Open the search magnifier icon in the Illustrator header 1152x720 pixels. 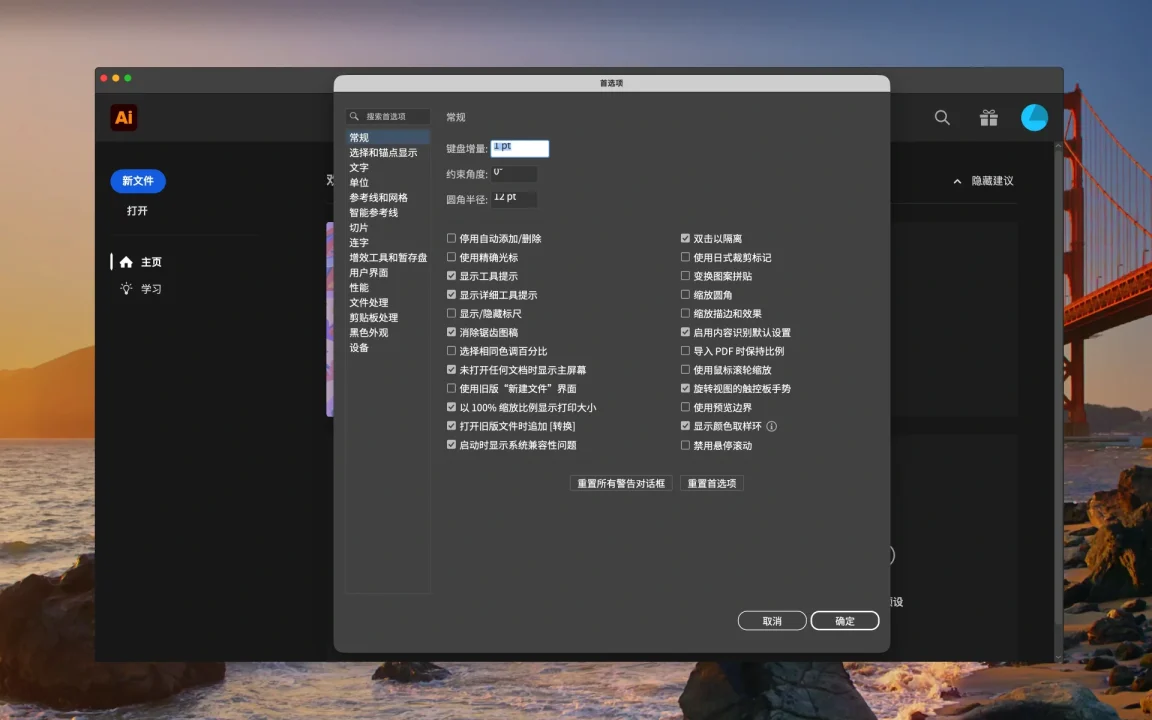942,118
